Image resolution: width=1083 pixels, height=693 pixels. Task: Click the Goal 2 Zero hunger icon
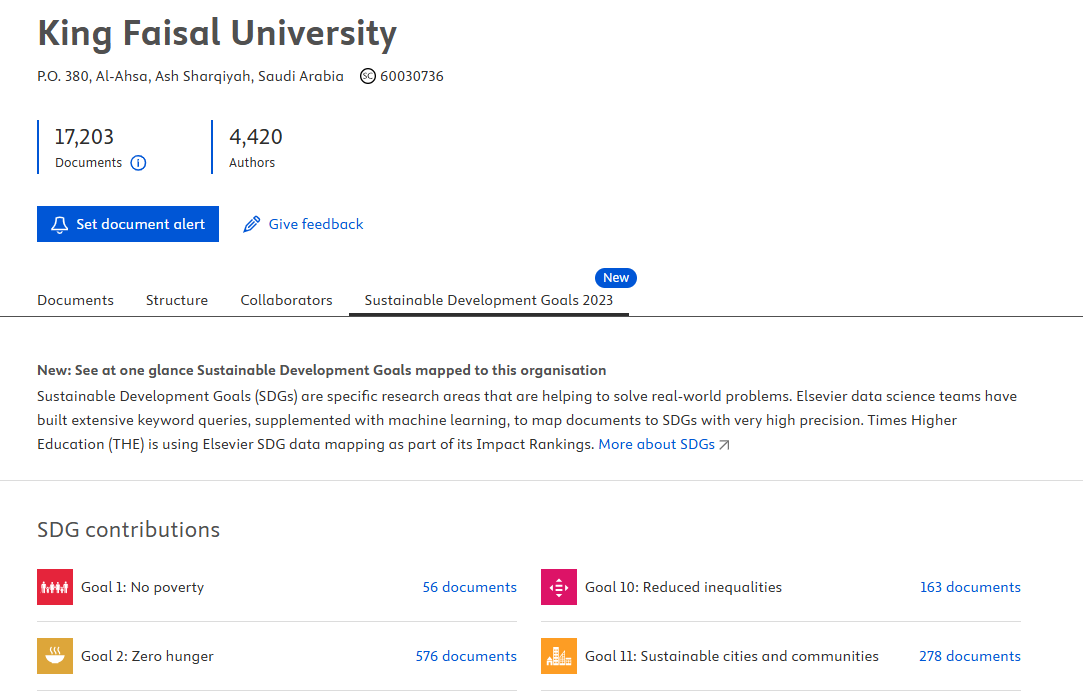click(x=55, y=656)
